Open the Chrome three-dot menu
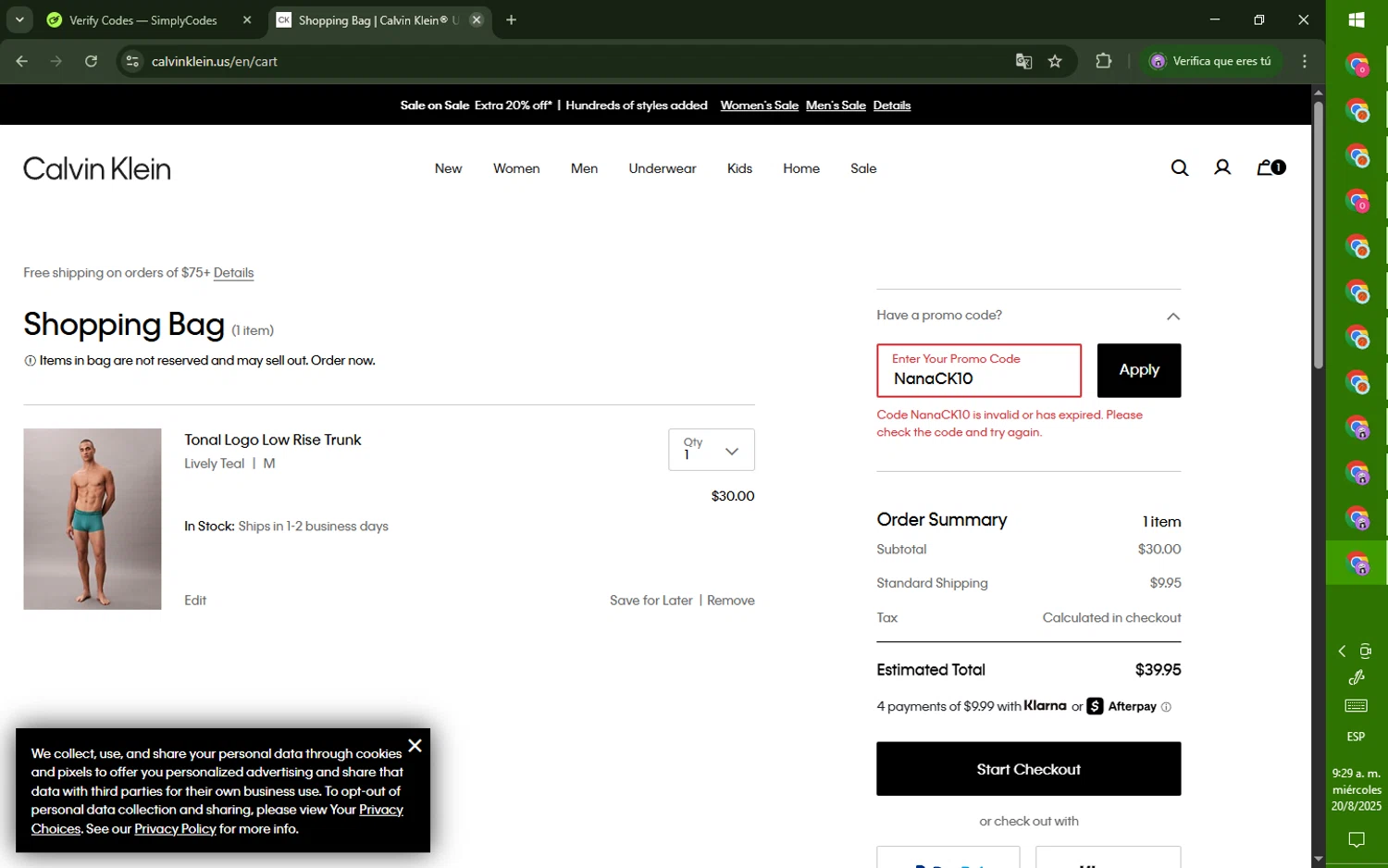Viewport: 1388px width, 868px height. [1305, 61]
